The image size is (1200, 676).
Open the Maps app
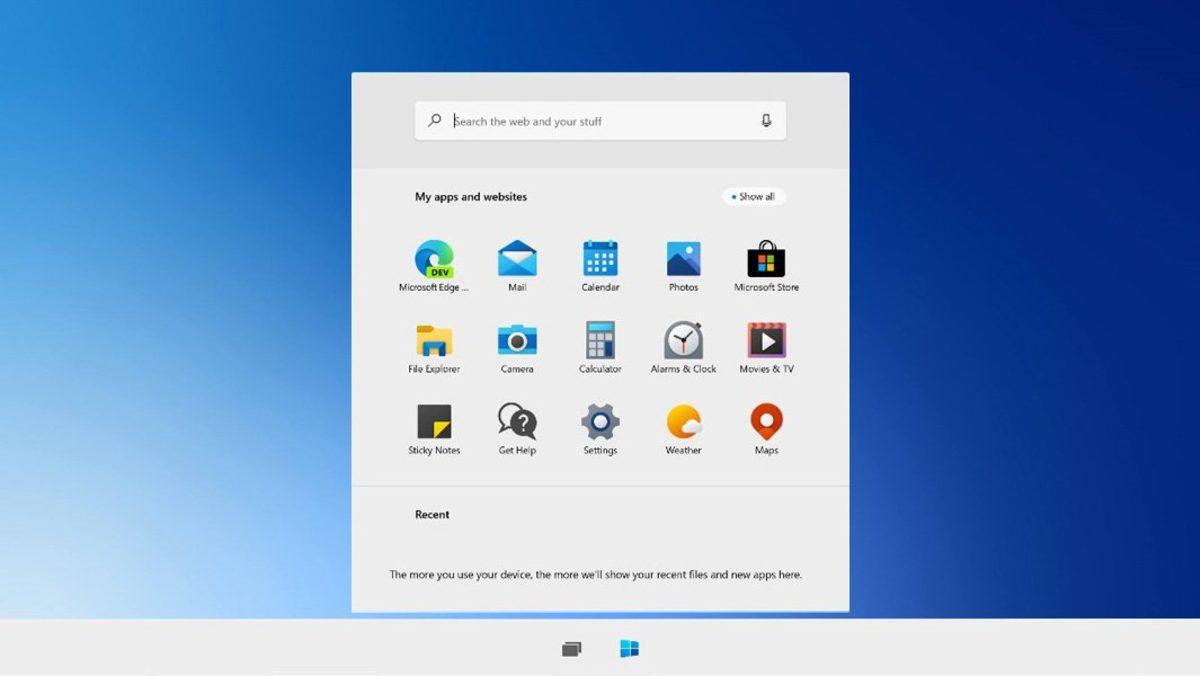click(765, 424)
